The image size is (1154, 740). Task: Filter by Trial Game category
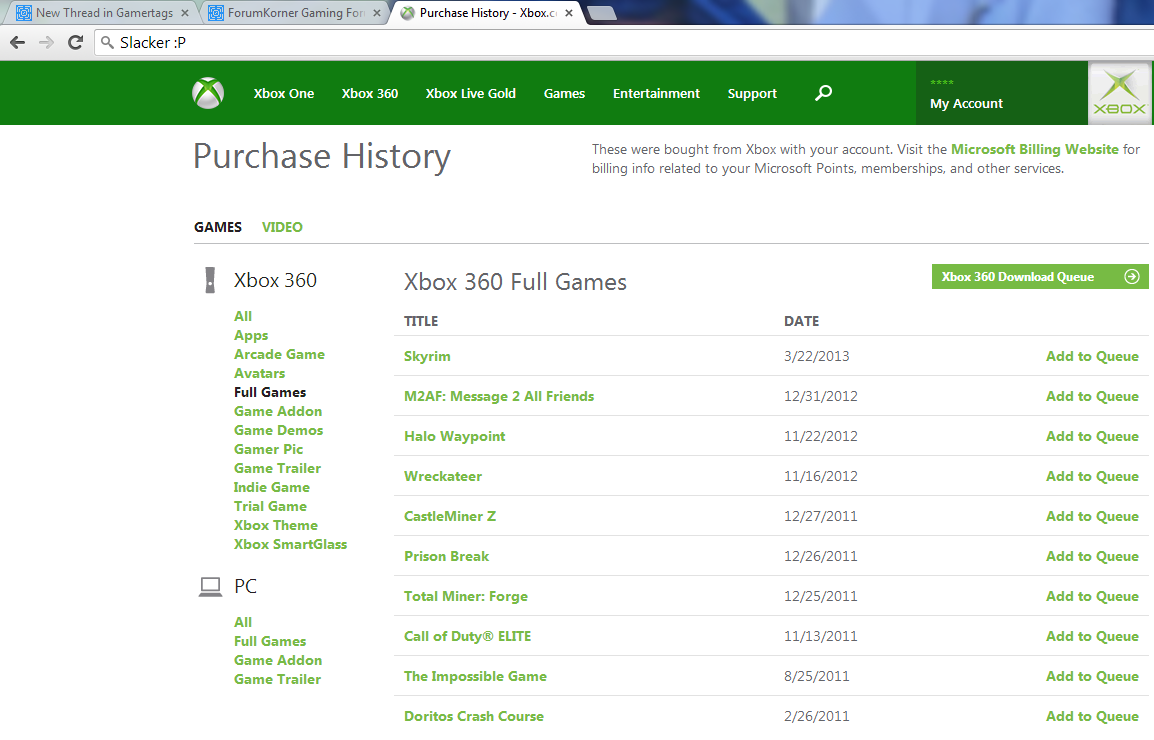click(x=270, y=507)
